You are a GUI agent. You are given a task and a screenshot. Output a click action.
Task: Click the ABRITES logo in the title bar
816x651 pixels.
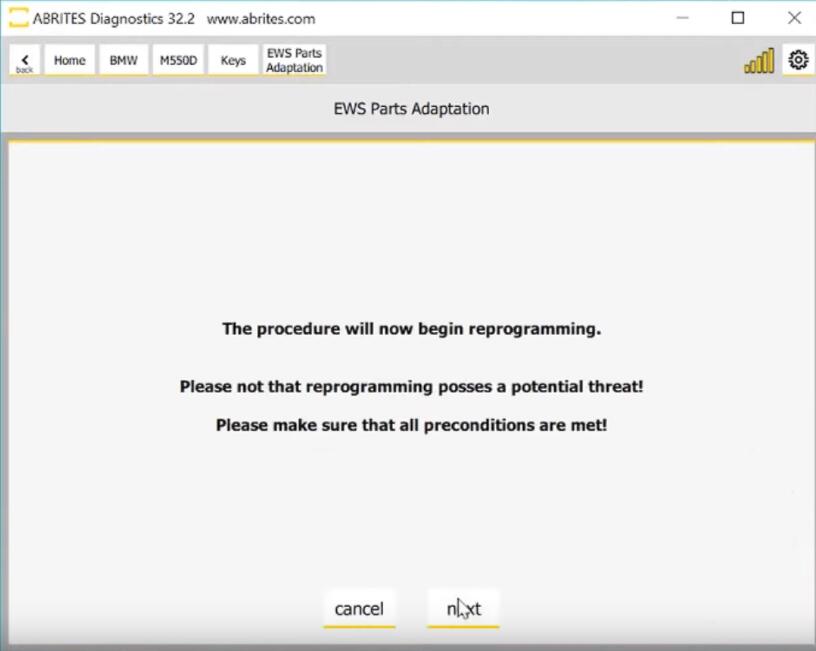pos(19,17)
